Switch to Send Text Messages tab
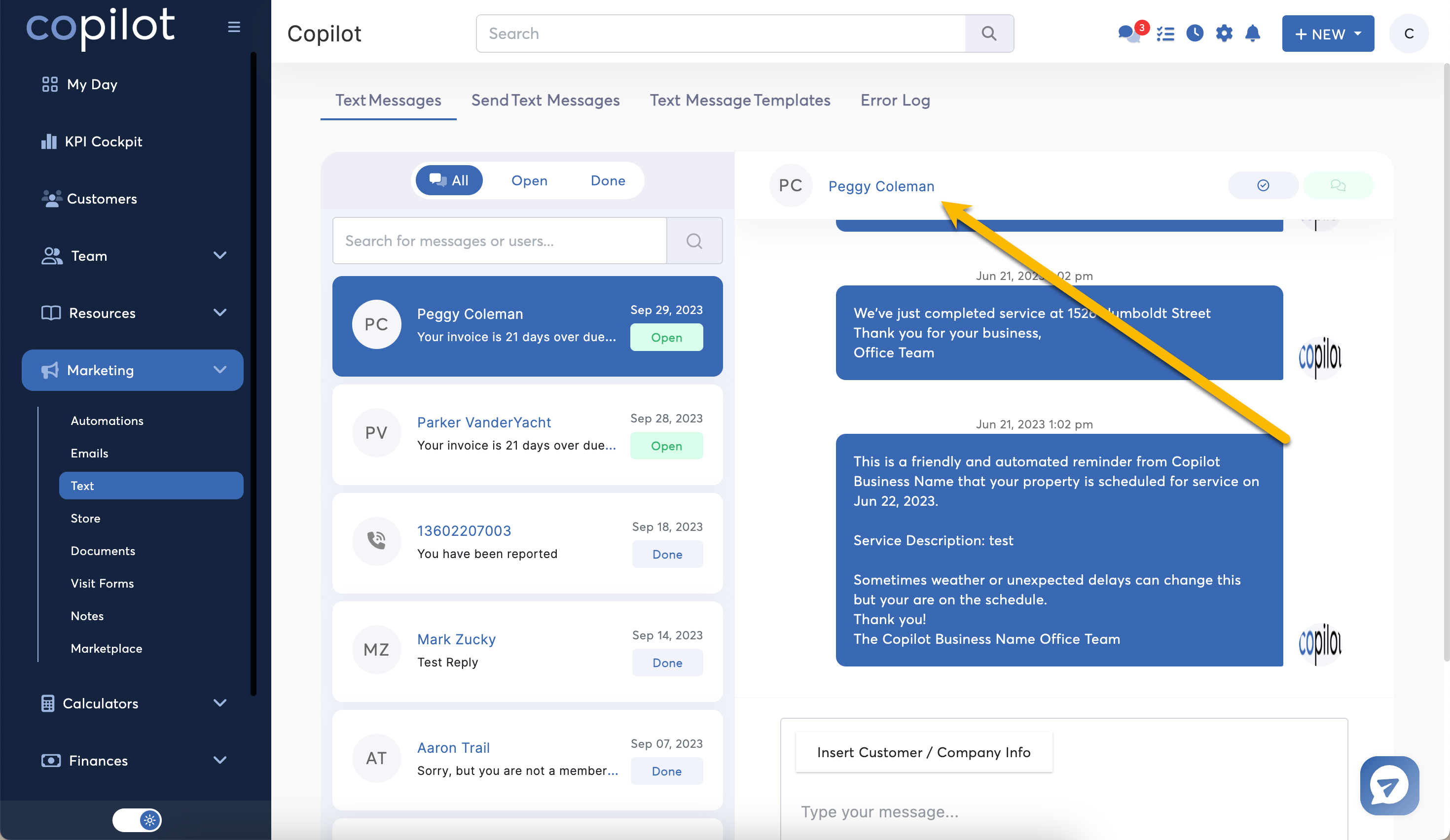The image size is (1450, 840). [x=545, y=100]
